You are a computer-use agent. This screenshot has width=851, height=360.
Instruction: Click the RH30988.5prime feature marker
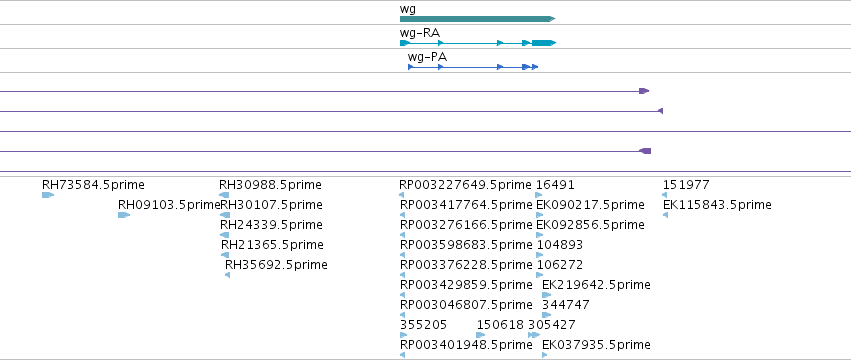[224, 195]
